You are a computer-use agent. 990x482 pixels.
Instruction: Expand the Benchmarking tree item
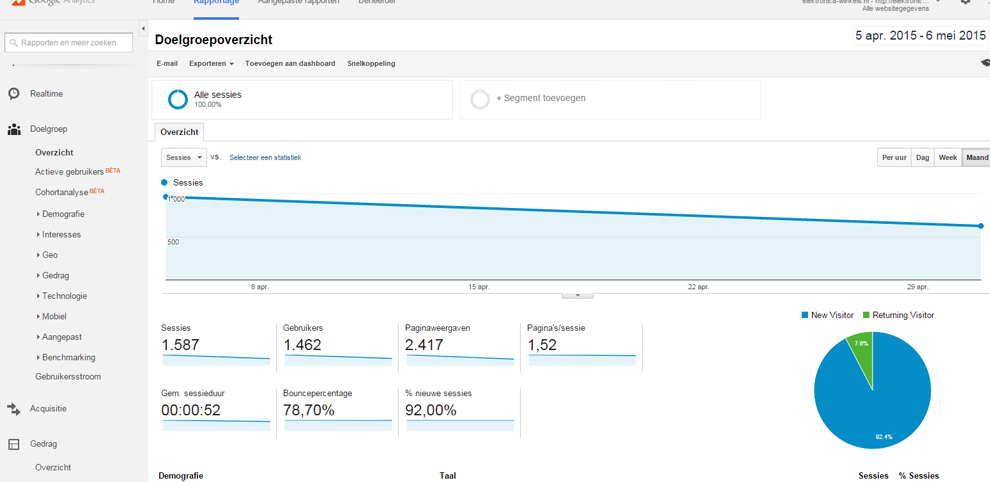[x=39, y=358]
